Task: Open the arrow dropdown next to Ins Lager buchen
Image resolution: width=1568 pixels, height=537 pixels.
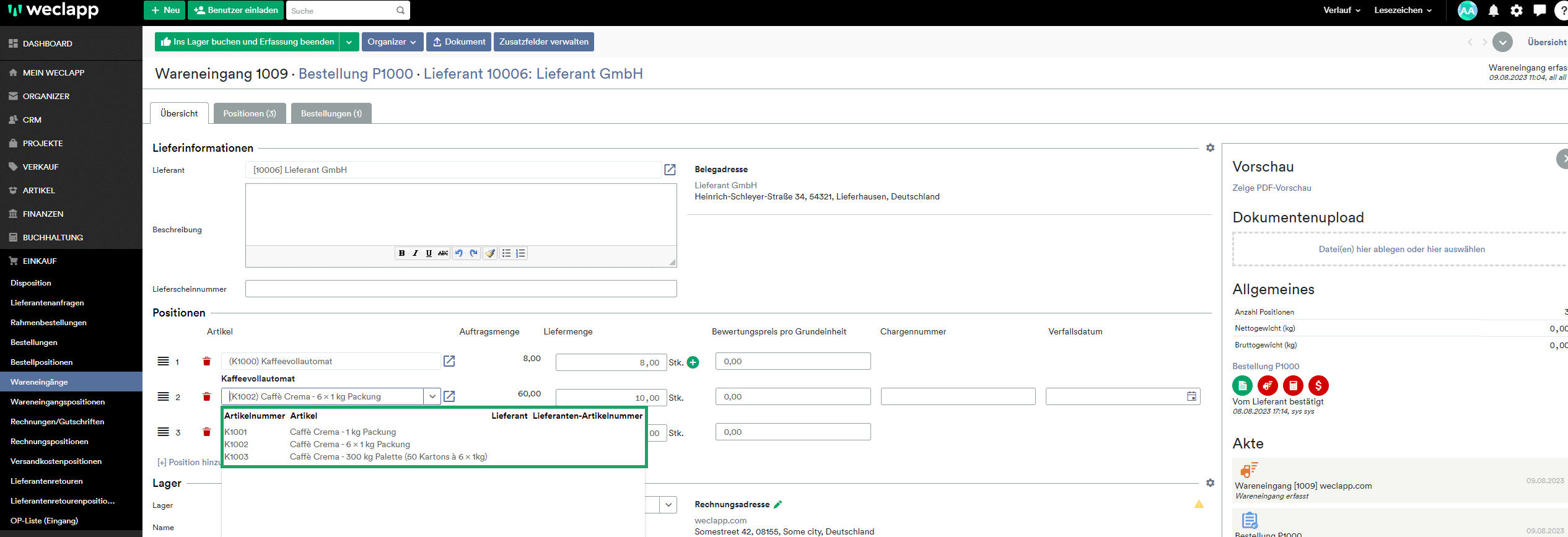Action: tap(349, 42)
